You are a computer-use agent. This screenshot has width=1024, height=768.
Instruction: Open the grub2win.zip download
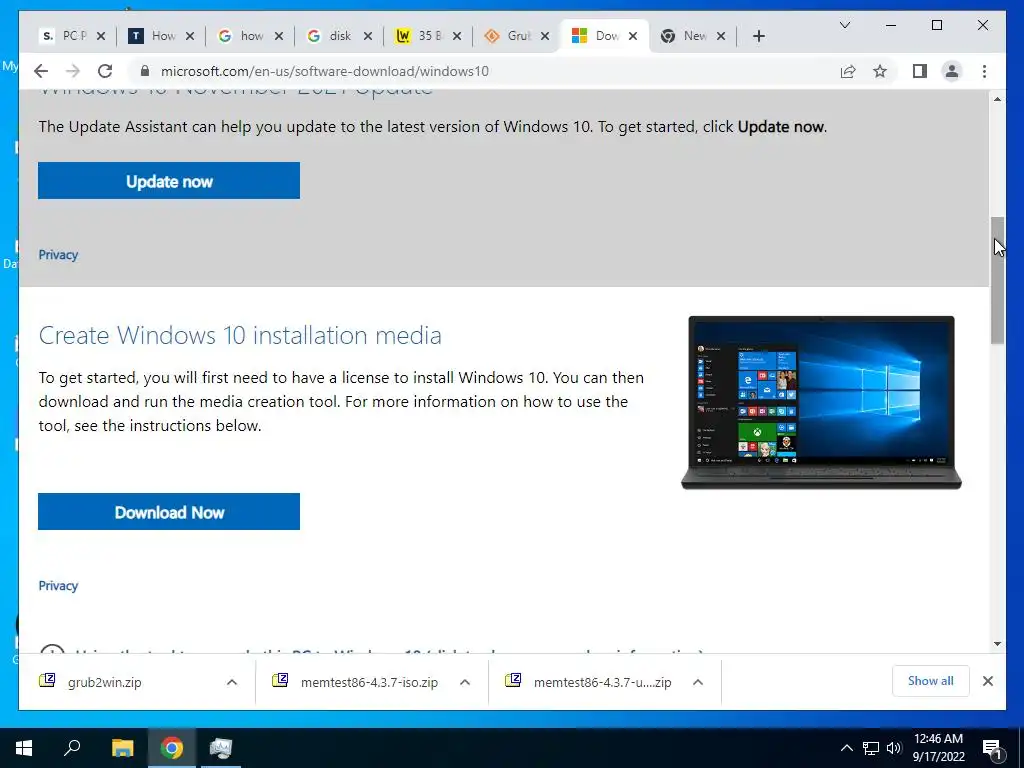(104, 682)
